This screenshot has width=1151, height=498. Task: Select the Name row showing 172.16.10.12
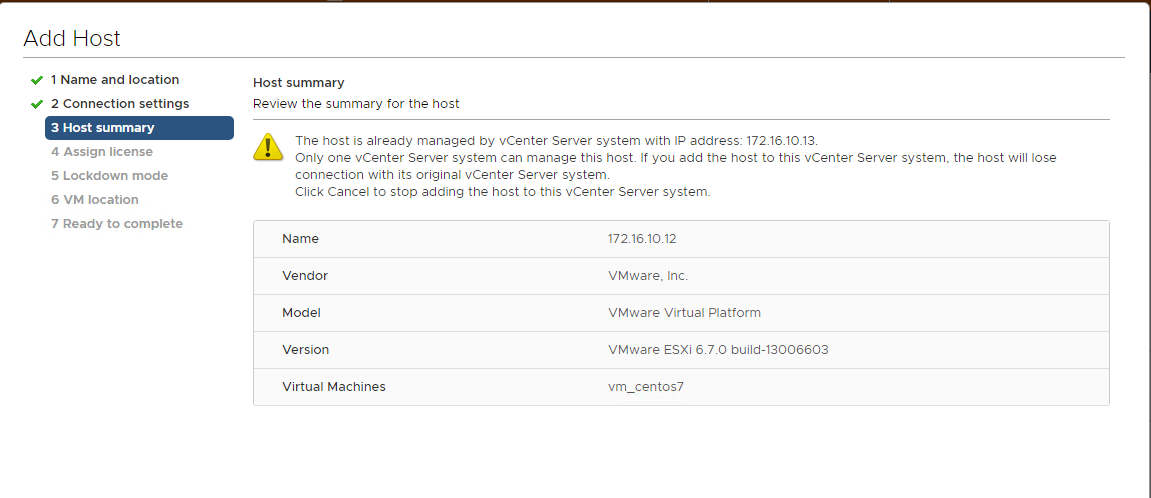coord(681,239)
